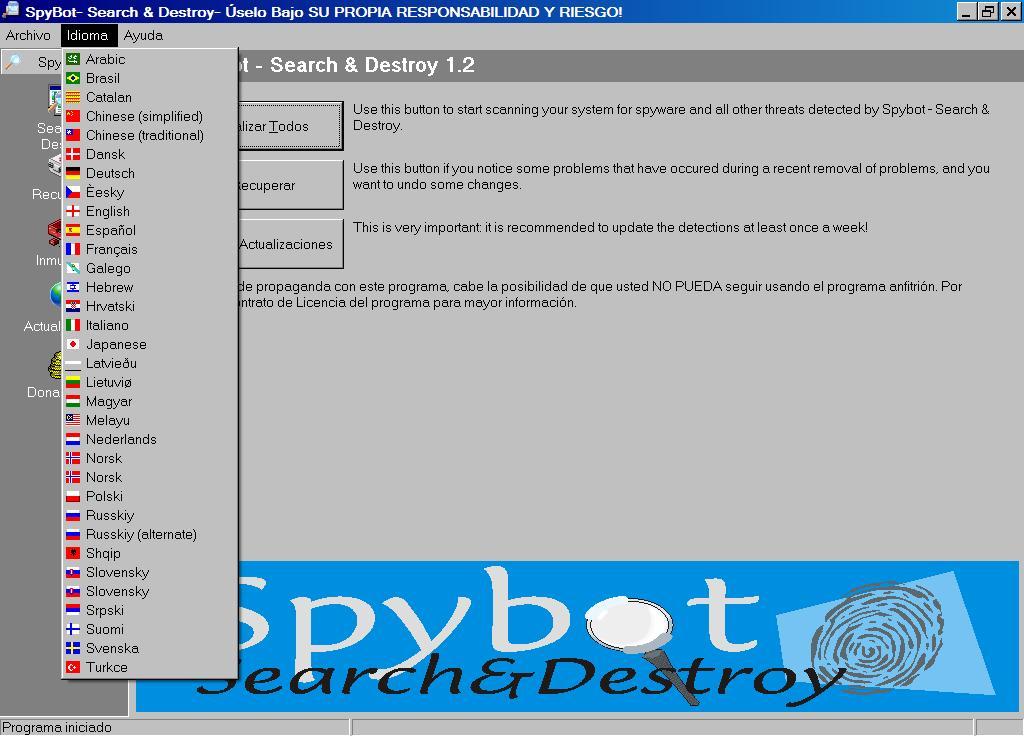
Task: Click the description 'Use this button to start scanning'
Action: point(671,117)
